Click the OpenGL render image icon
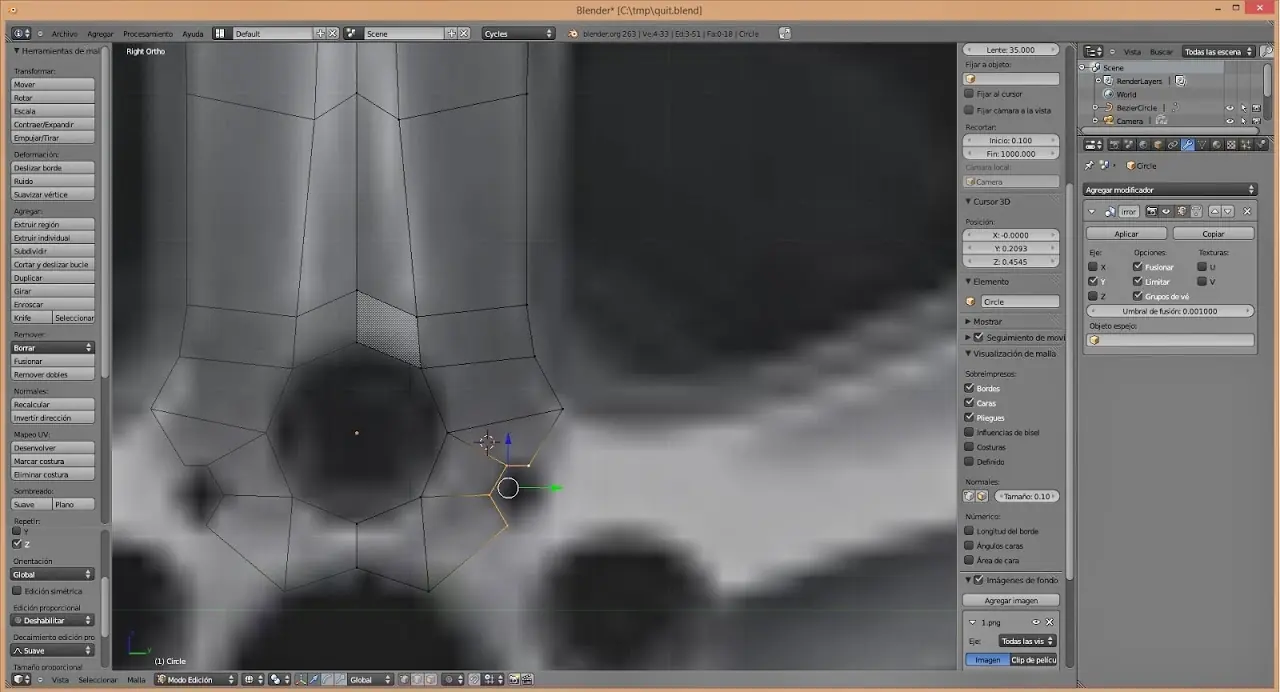This screenshot has width=1280, height=692. pyautogui.click(x=513, y=679)
